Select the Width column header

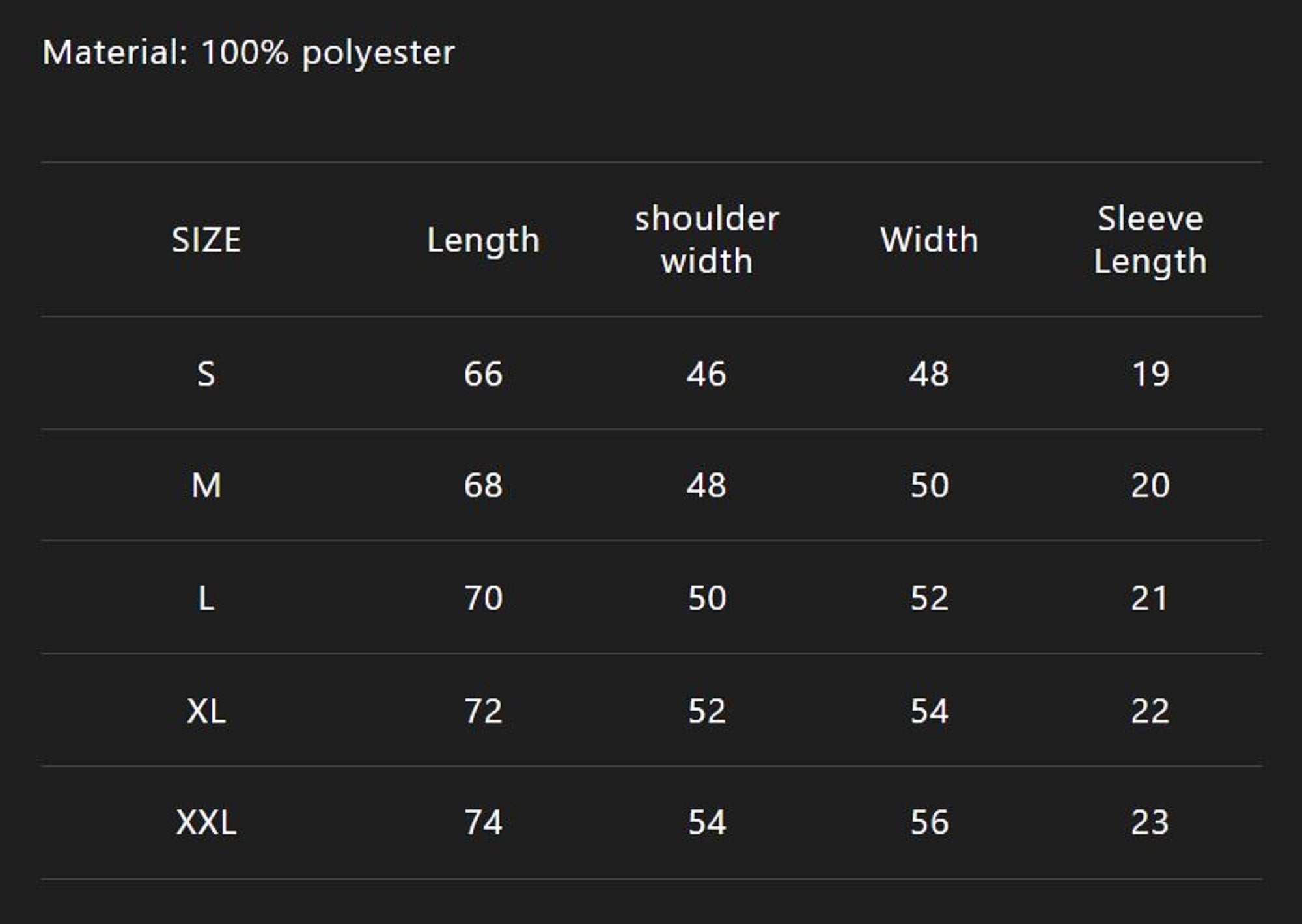tap(929, 240)
